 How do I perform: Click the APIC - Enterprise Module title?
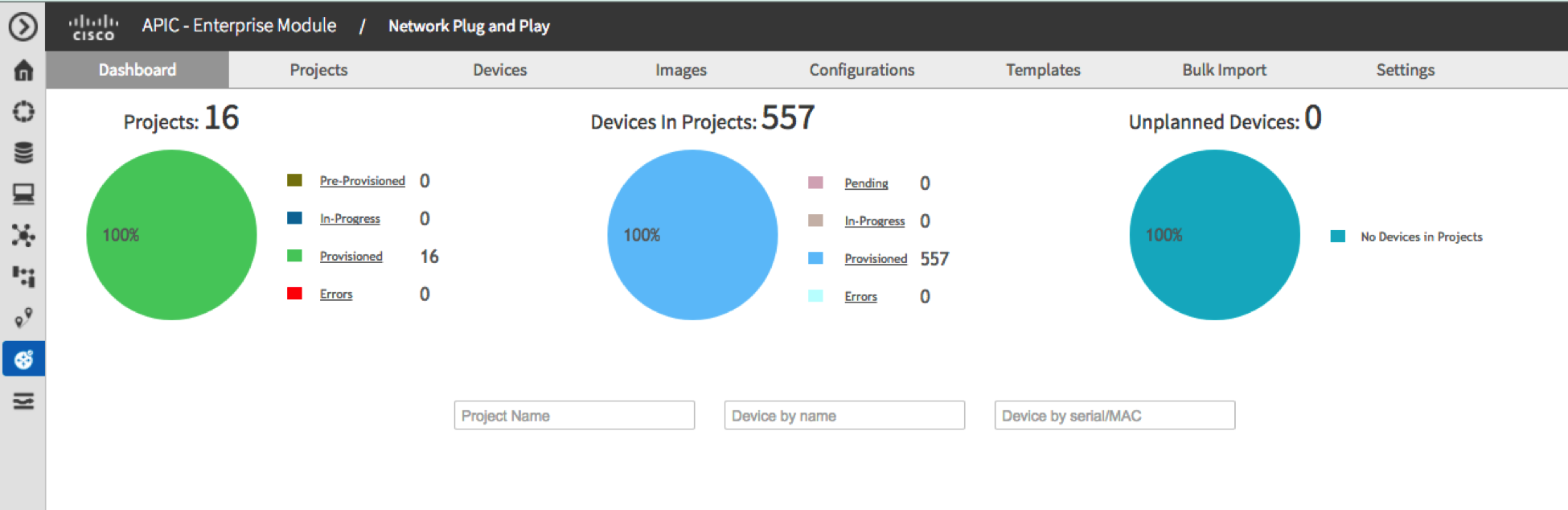click(239, 26)
